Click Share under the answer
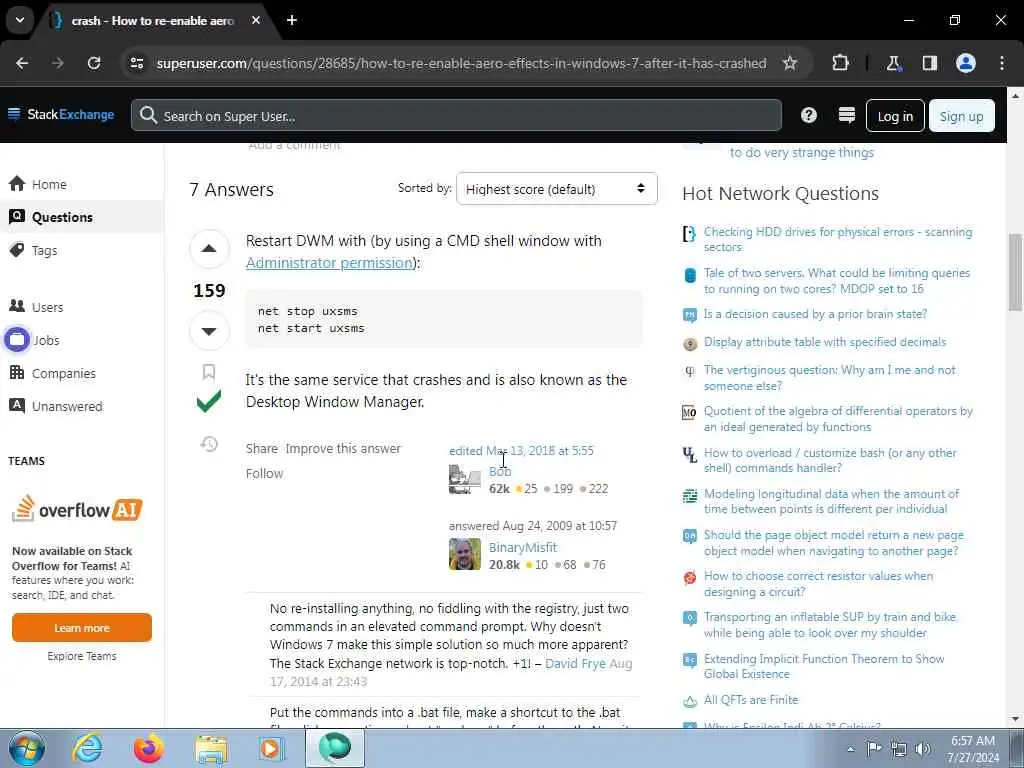Viewport: 1024px width, 768px height. tap(262, 449)
